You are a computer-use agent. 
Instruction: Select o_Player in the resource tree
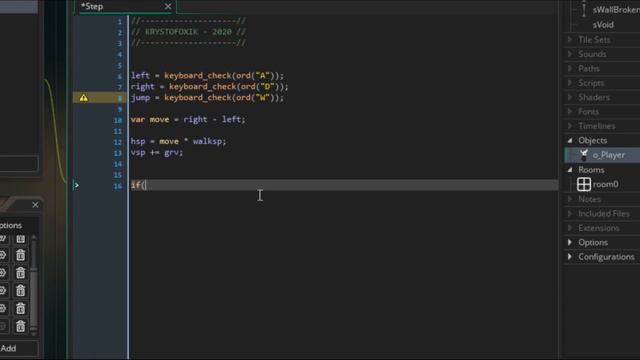(608, 155)
